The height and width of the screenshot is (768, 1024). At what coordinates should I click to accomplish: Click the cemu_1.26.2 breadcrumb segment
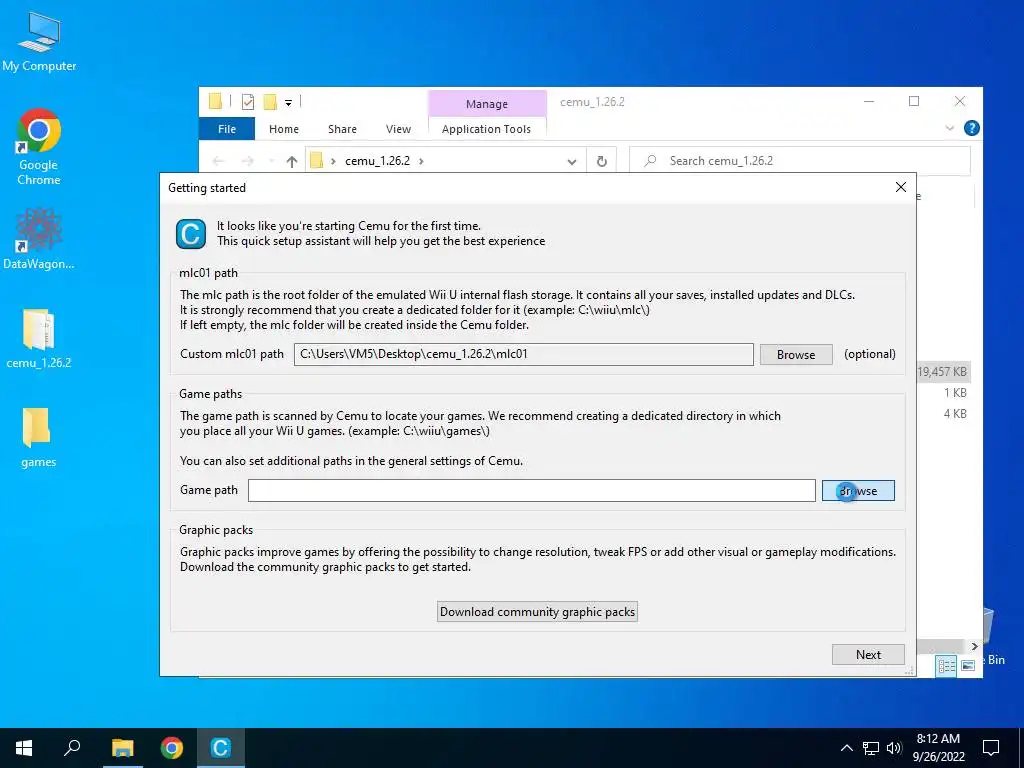[377, 161]
